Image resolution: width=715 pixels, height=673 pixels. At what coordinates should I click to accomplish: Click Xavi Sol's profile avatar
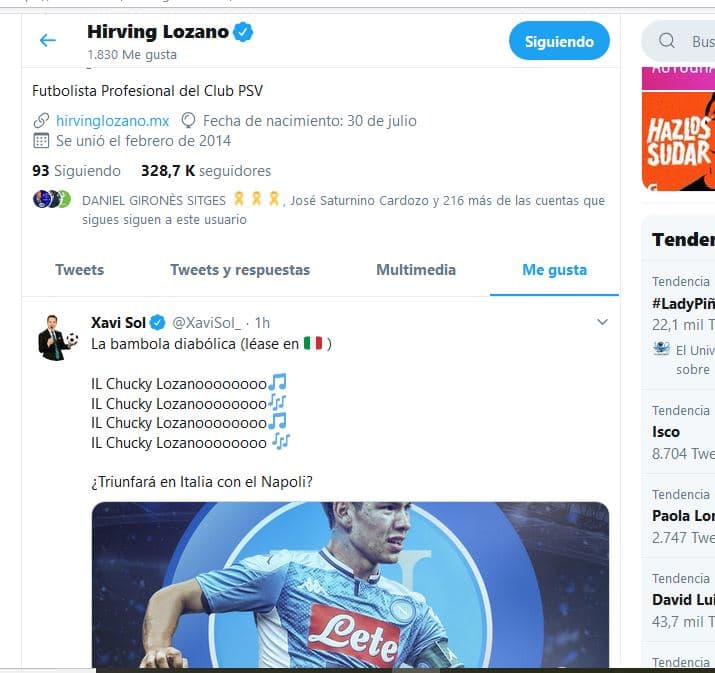[56, 337]
